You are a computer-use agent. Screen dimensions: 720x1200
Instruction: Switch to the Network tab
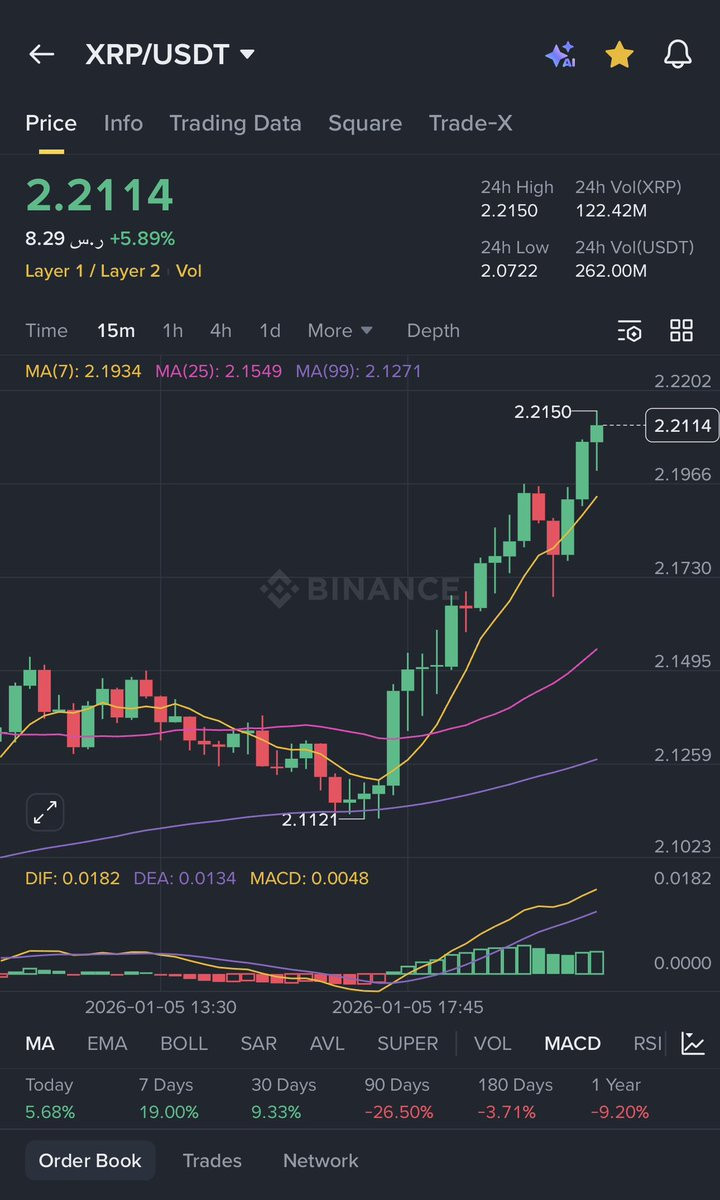click(x=321, y=1161)
